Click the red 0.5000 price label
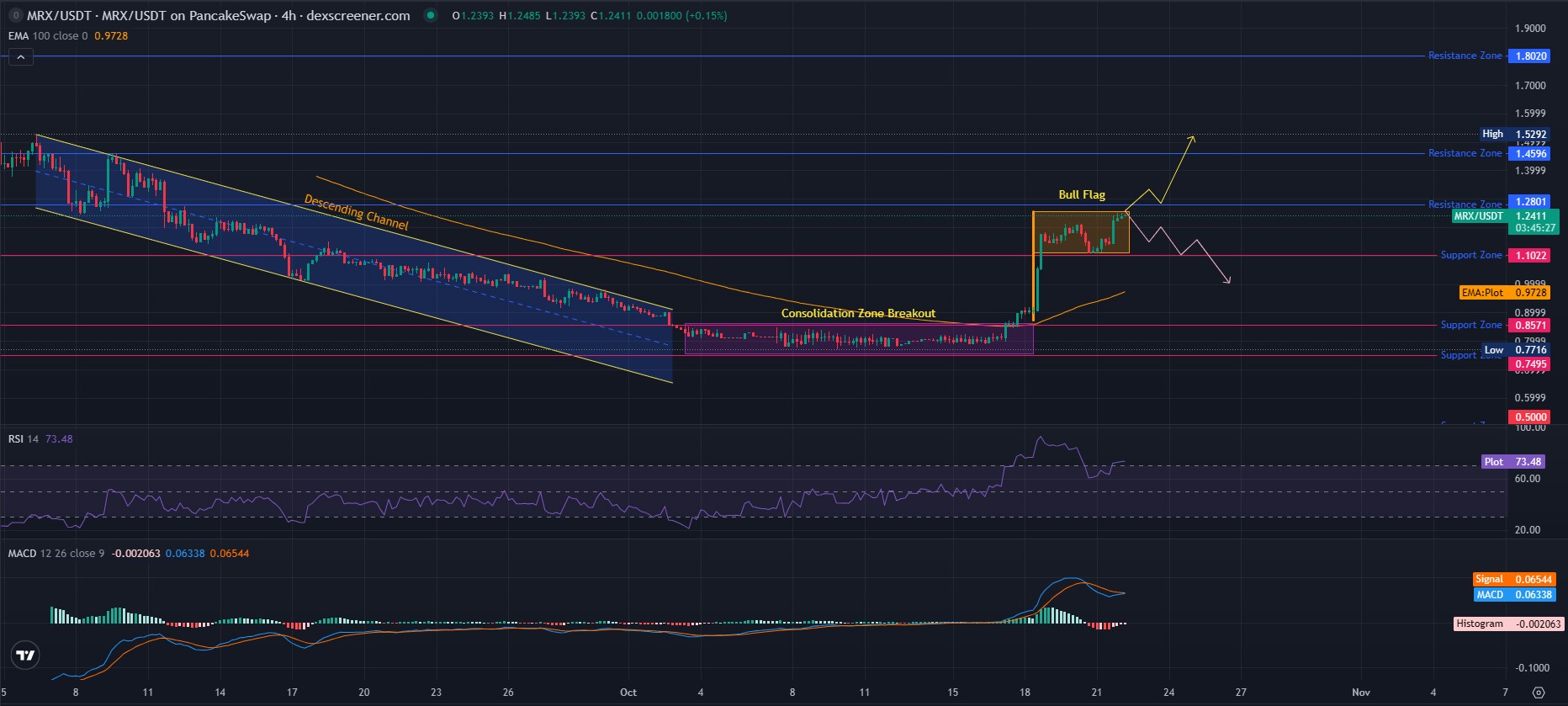1568x706 pixels. click(x=1531, y=417)
